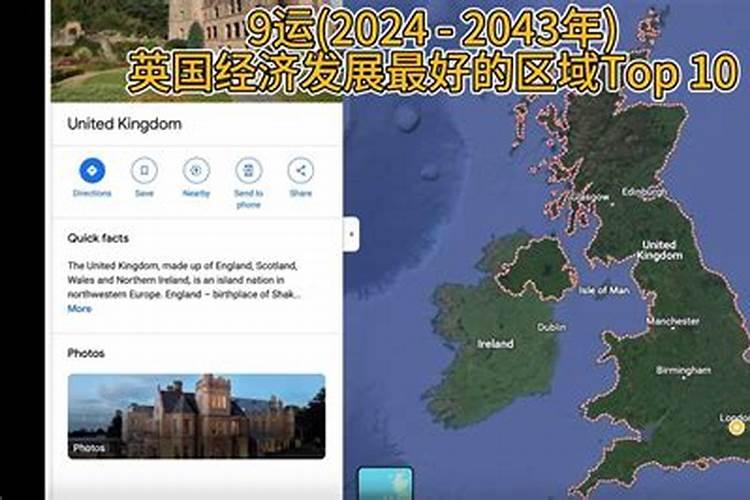The image size is (750, 500).
Task: Select the London yellow map marker
Action: pos(736,427)
